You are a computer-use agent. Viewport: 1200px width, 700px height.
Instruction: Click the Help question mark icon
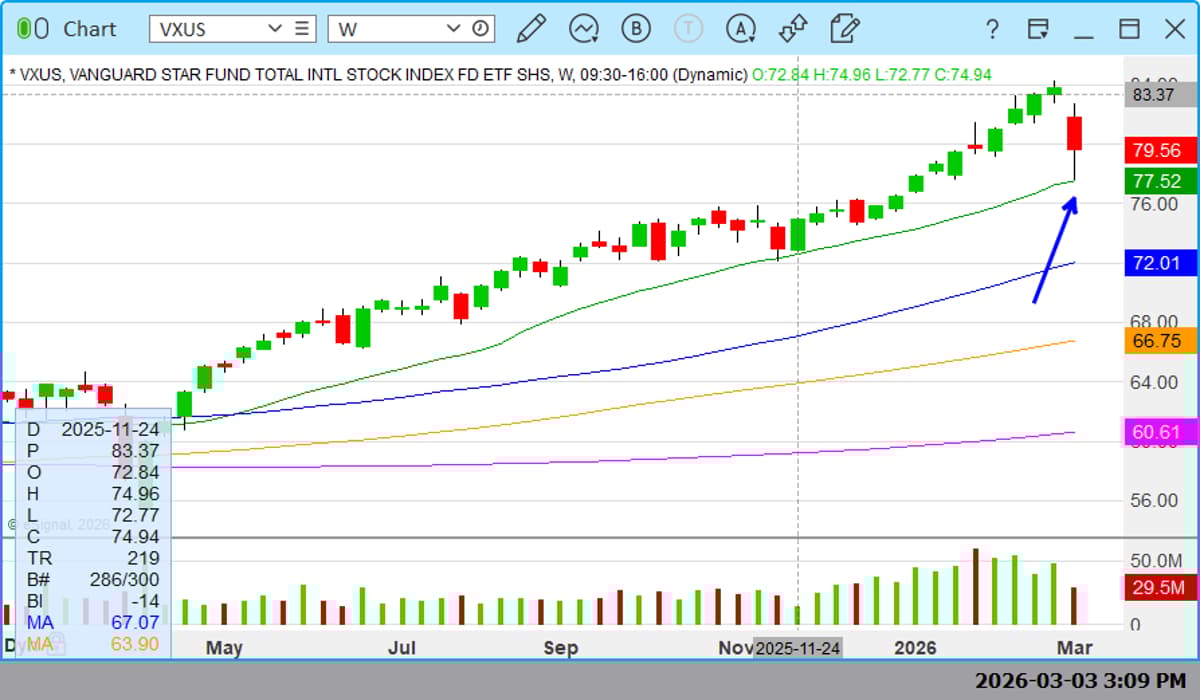pyautogui.click(x=991, y=29)
